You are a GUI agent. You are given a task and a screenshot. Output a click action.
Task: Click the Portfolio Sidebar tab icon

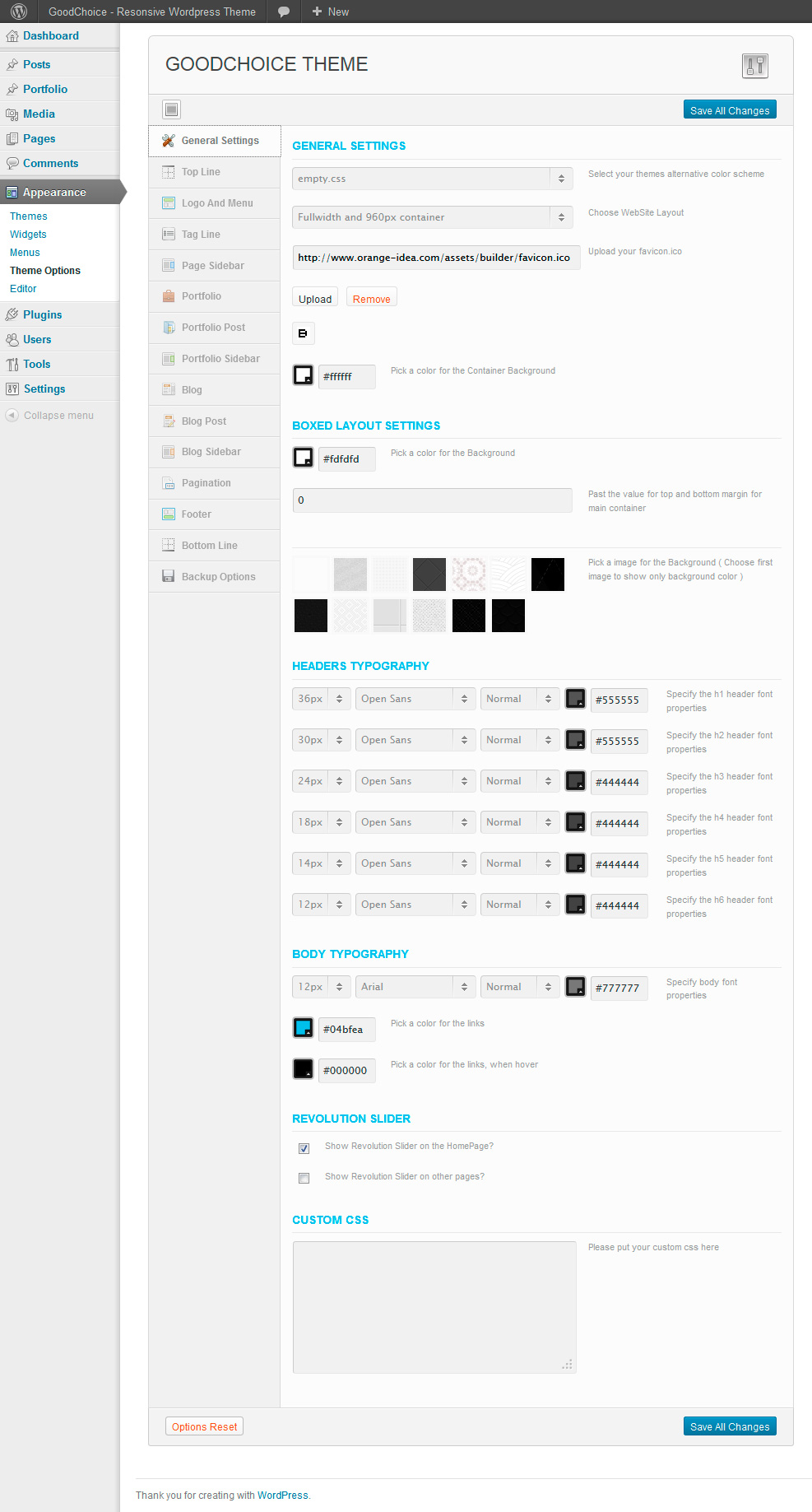[169, 359]
